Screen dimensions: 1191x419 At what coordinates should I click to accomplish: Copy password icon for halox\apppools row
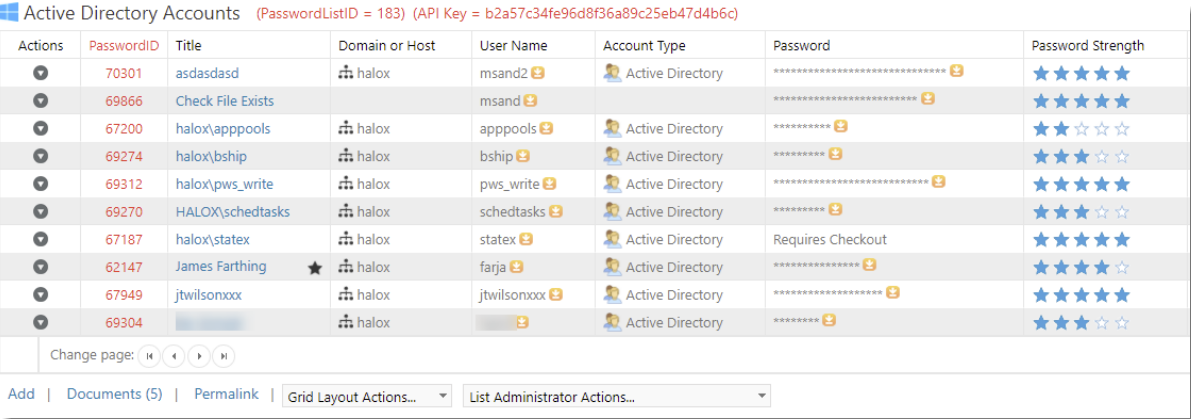tap(841, 125)
